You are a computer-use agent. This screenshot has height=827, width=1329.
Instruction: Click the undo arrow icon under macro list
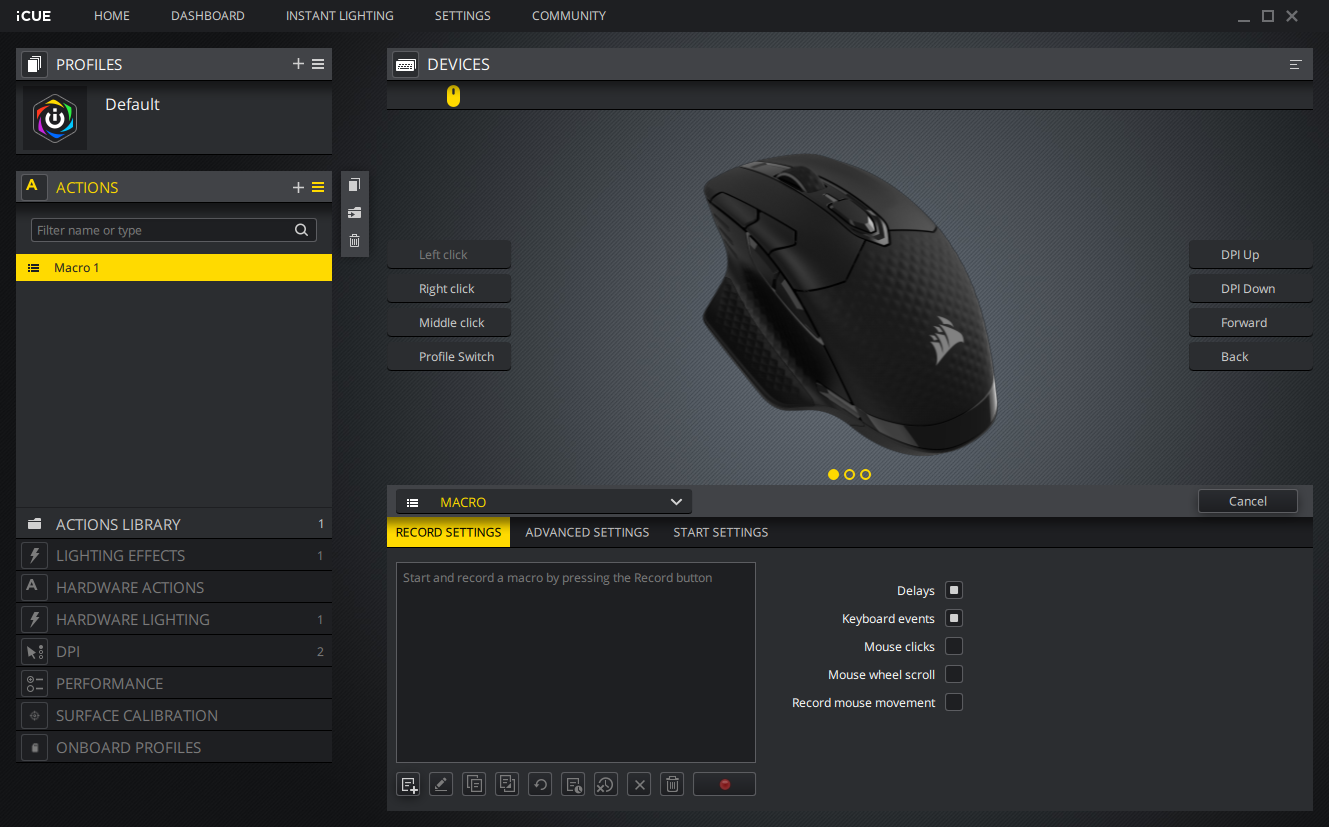[x=540, y=784]
